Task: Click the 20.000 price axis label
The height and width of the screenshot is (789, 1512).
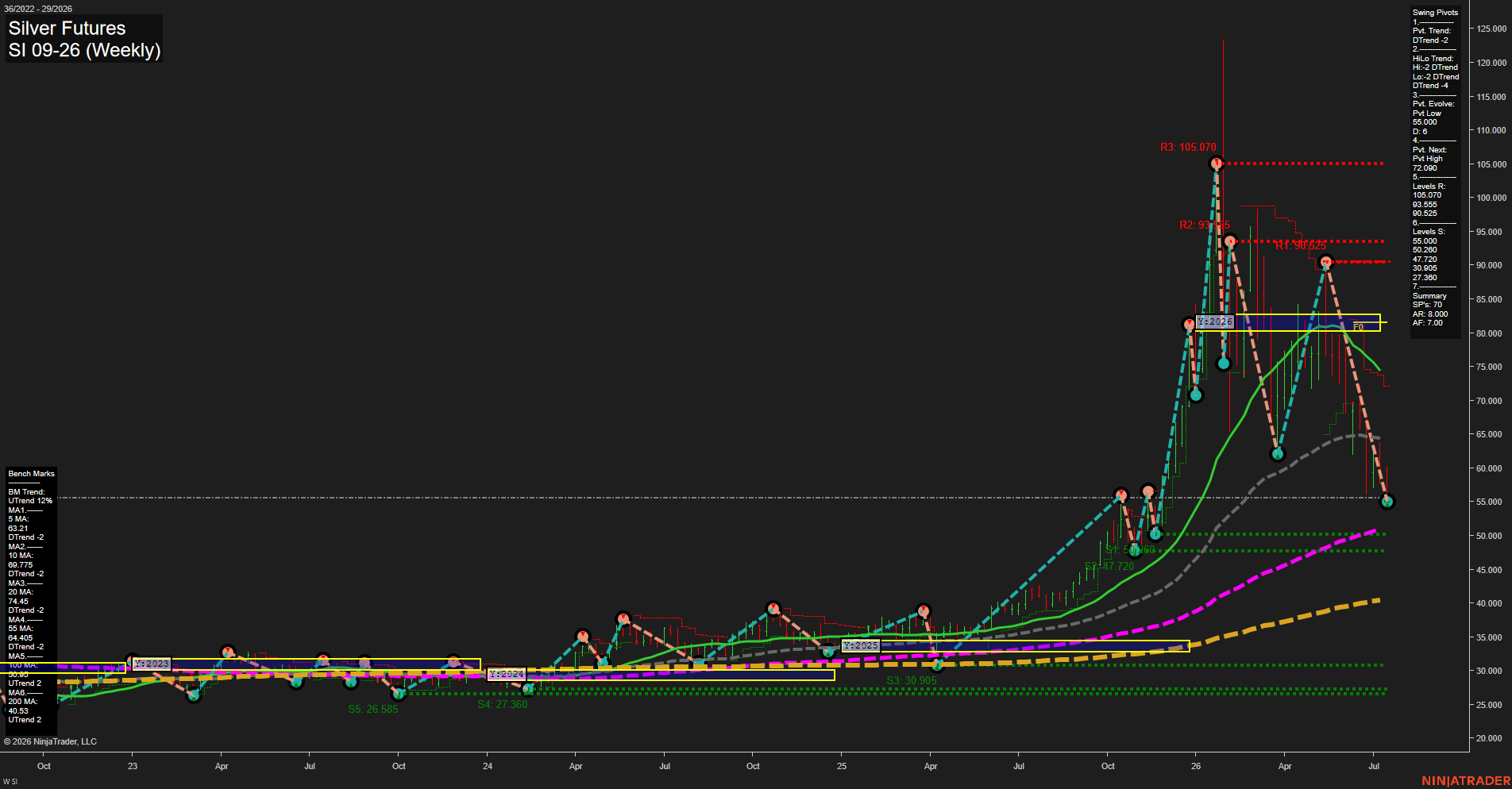Action: [x=1489, y=739]
